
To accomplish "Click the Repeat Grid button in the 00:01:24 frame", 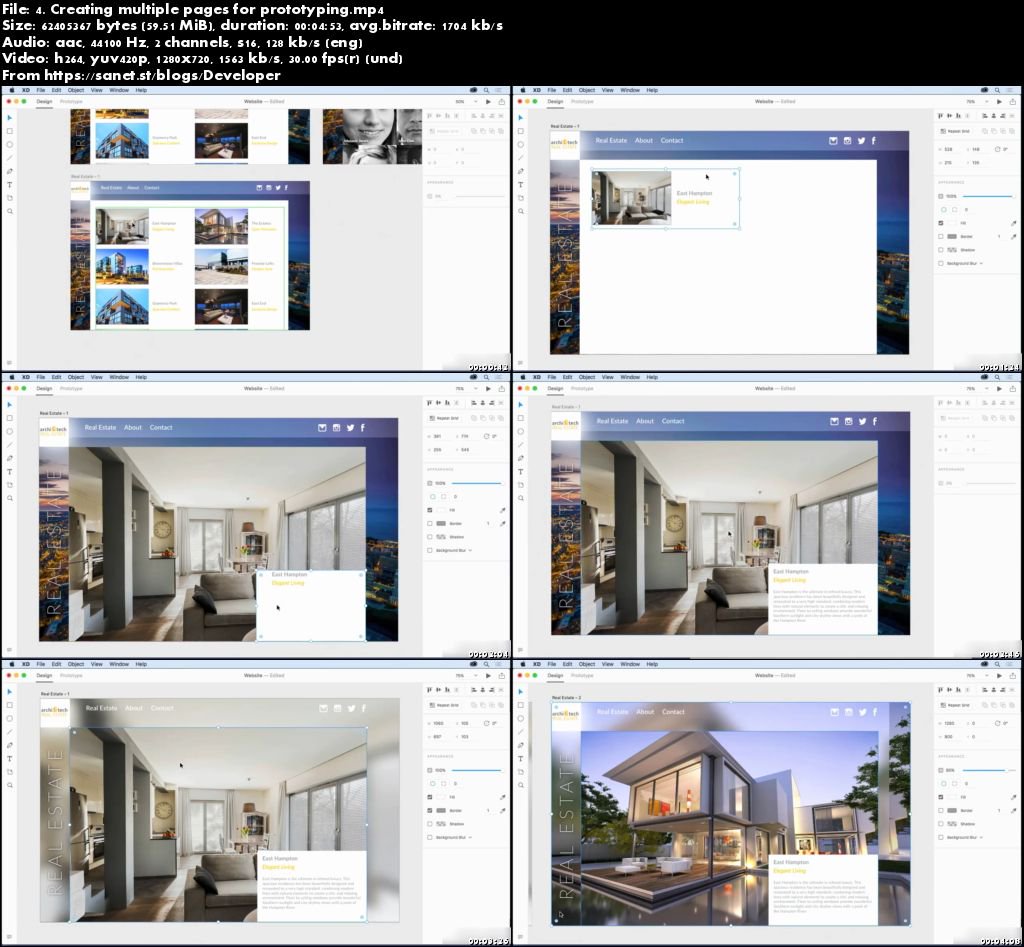I will point(955,131).
